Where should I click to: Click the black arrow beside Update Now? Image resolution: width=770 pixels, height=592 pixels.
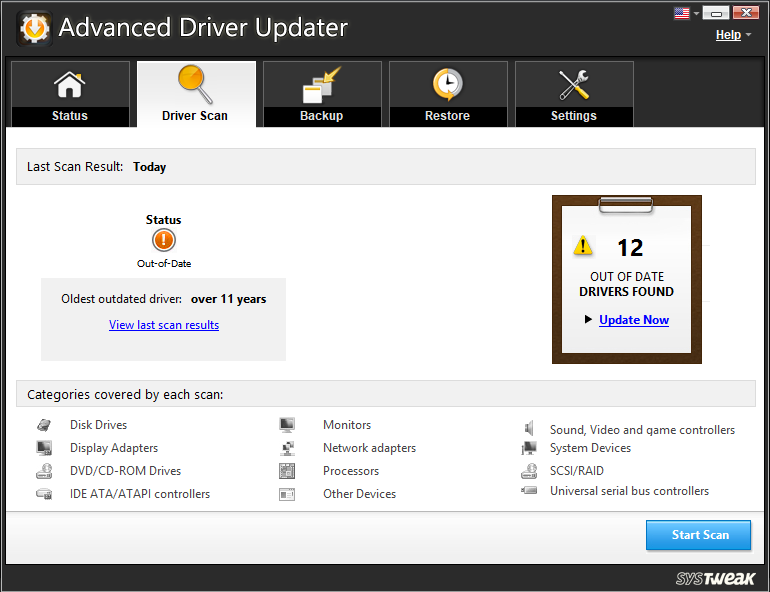588,320
